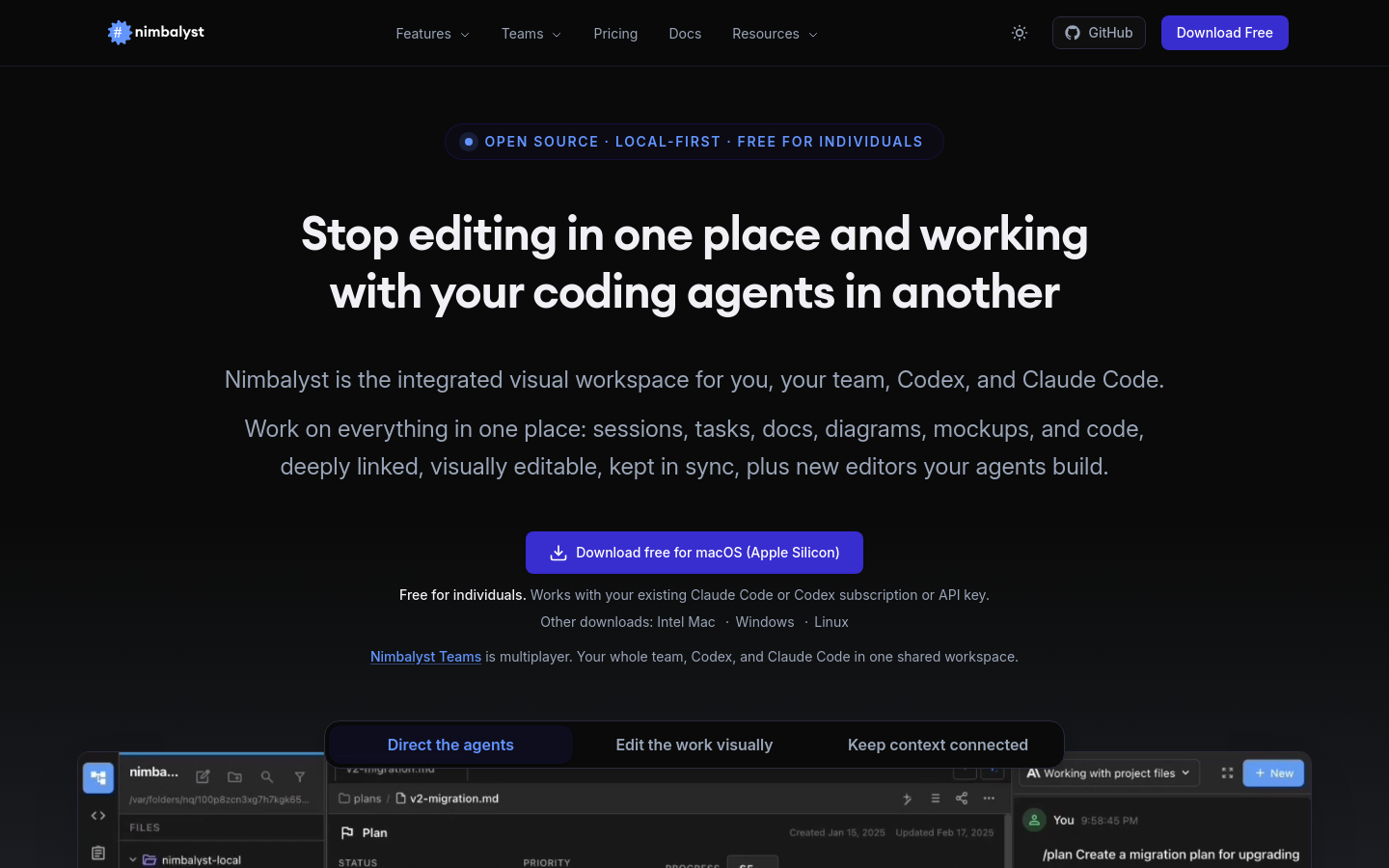Click the "Created Jan 15, 2025" text
The width and height of the screenshot is (1389, 868).
click(837, 832)
